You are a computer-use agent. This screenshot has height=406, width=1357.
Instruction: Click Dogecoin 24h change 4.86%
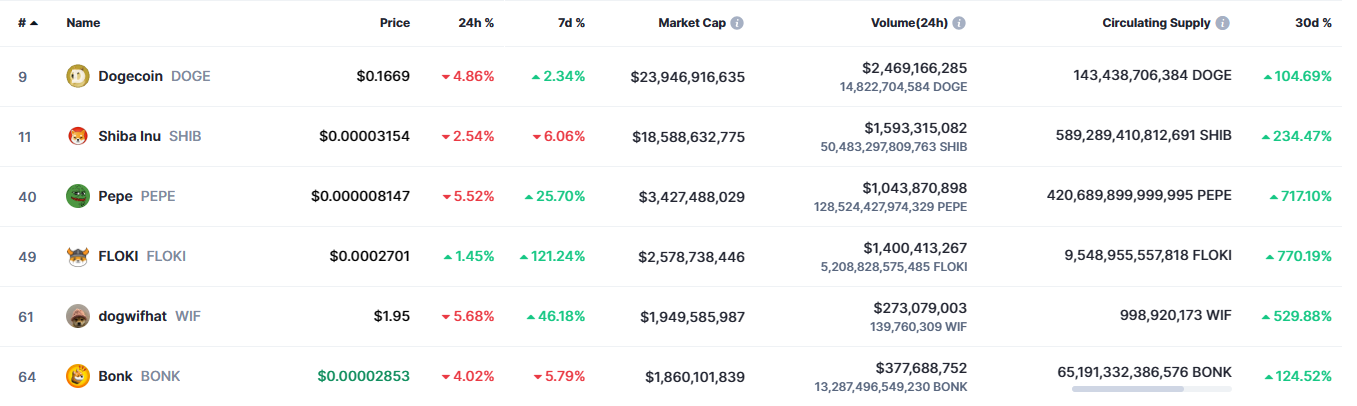point(468,76)
